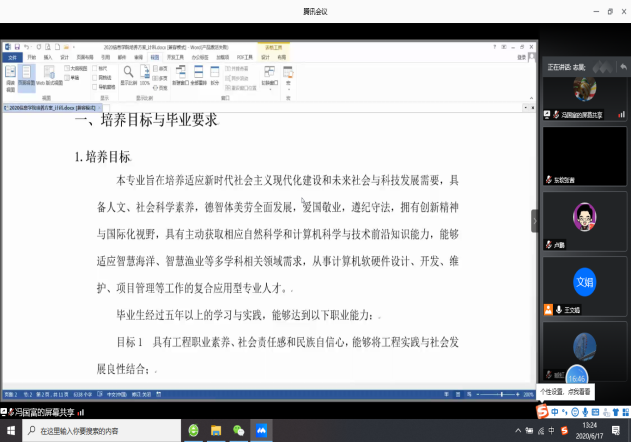Viewport: 631px width, 442px height.
Task: Toggle the Navigation Pane checkbox
Action: (97, 86)
